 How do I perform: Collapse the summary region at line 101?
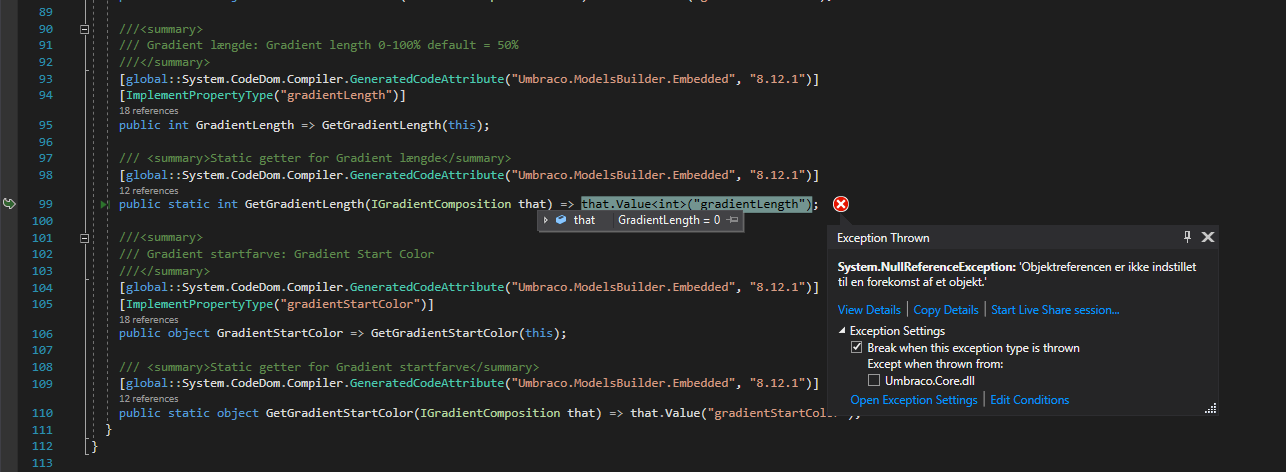click(x=84, y=238)
